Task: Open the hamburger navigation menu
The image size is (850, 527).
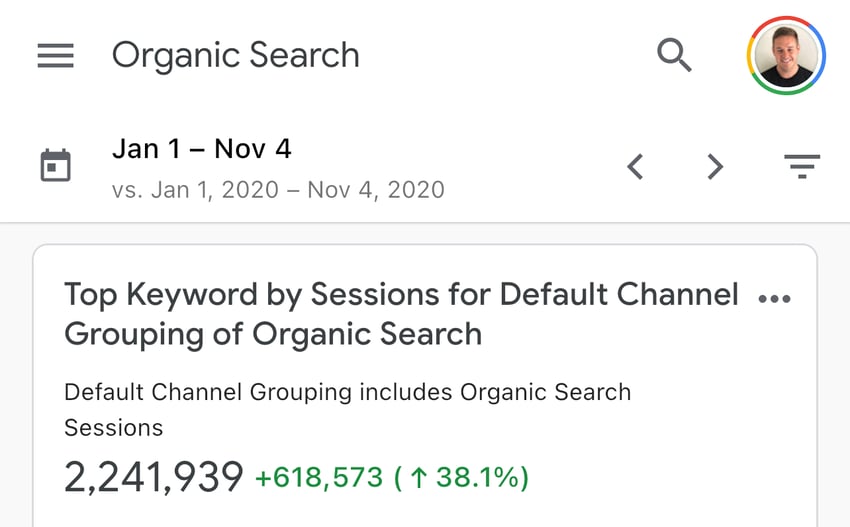Action: point(55,55)
